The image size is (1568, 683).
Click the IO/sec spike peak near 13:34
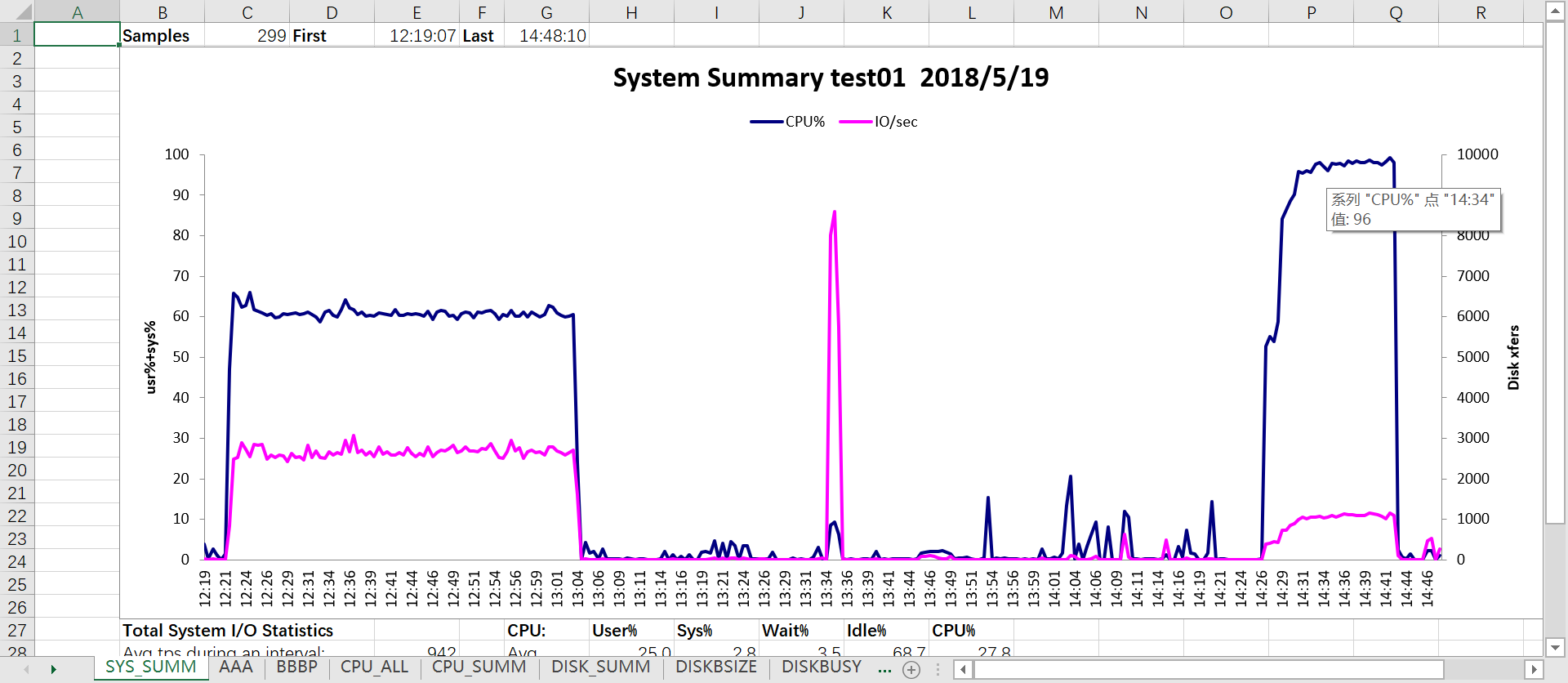coord(834,212)
